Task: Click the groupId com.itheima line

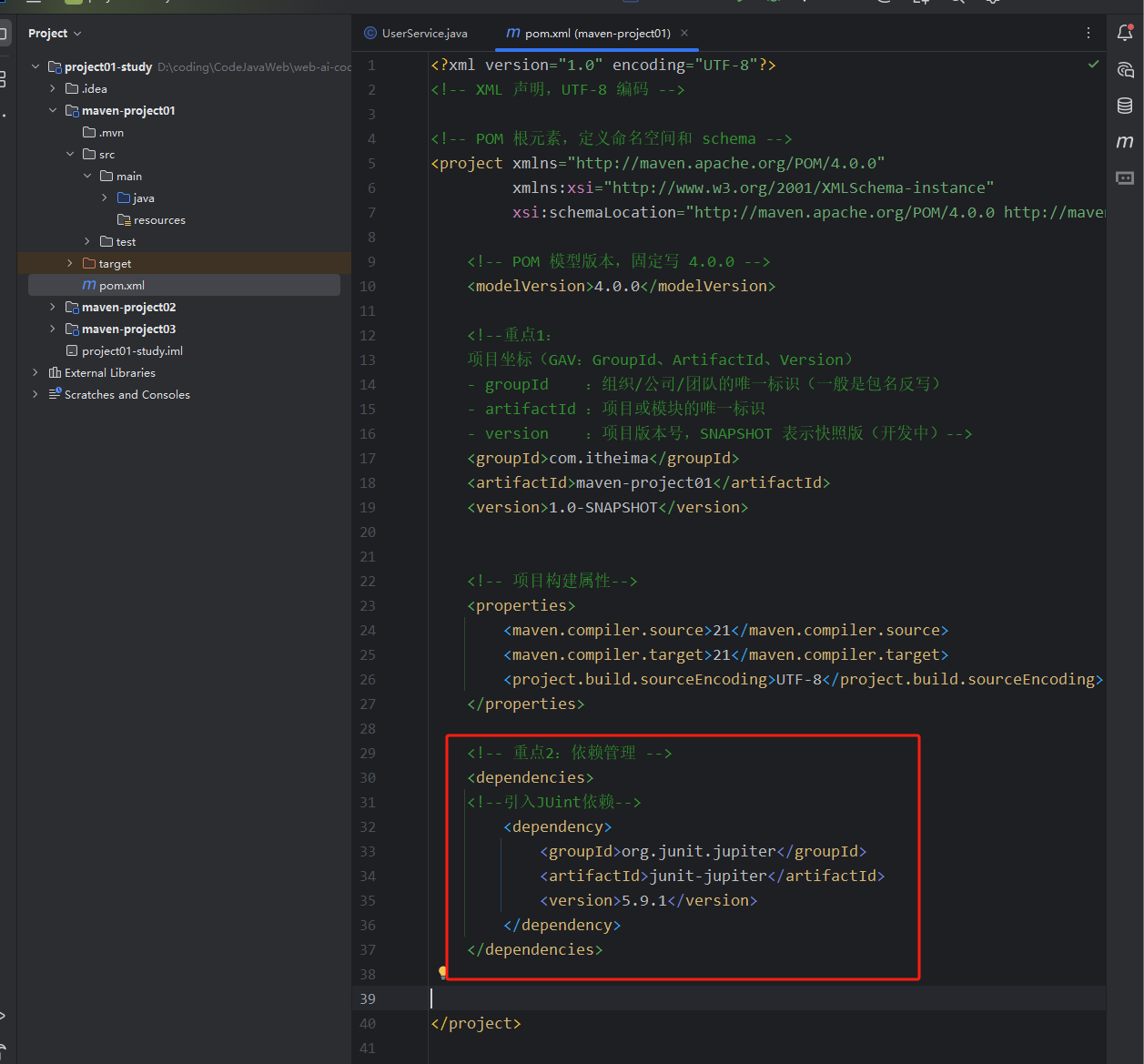Action: (x=603, y=458)
